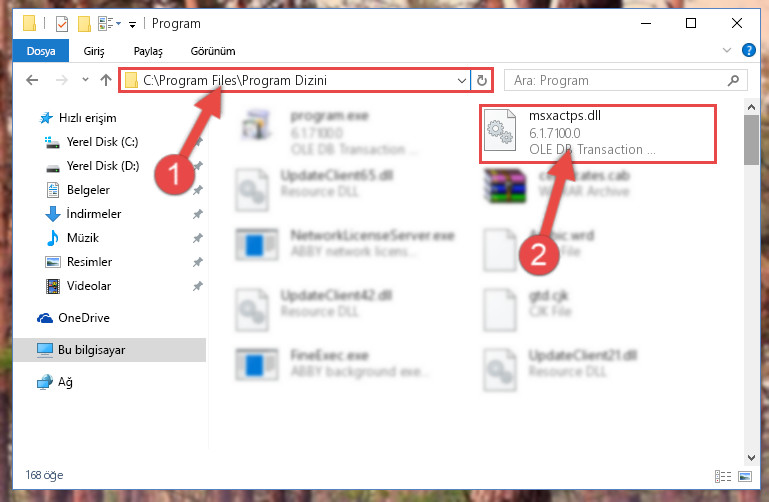Click the new folder icon in title bar

coord(84,24)
